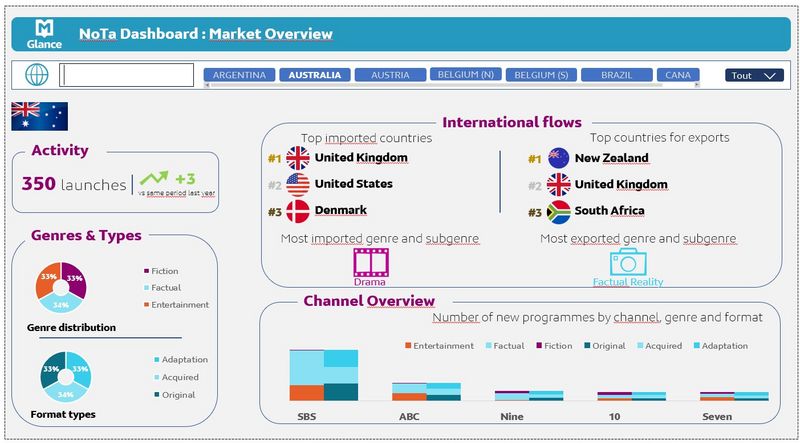Viewport: 800px width, 444px height.
Task: Click Entertainment in the Channel Overview legend
Action: click(x=439, y=346)
